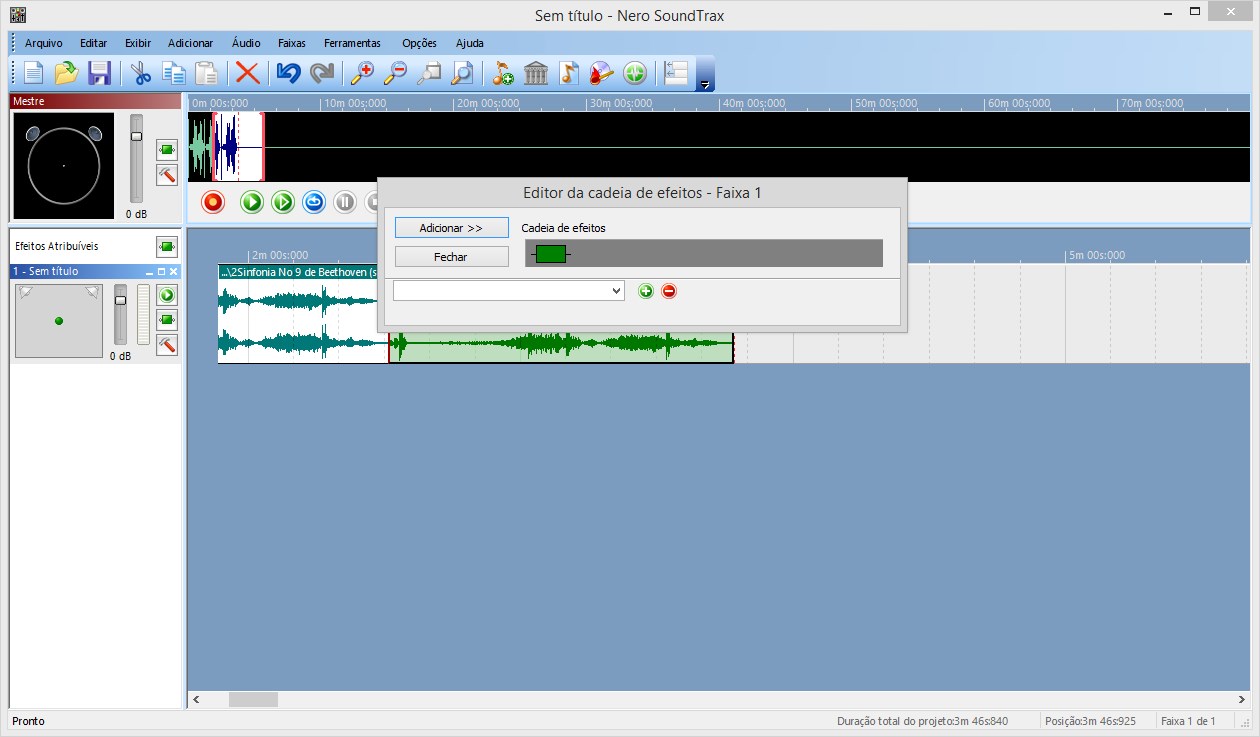
Task: Click the disc-with-brush toolbar icon
Action: pos(601,73)
